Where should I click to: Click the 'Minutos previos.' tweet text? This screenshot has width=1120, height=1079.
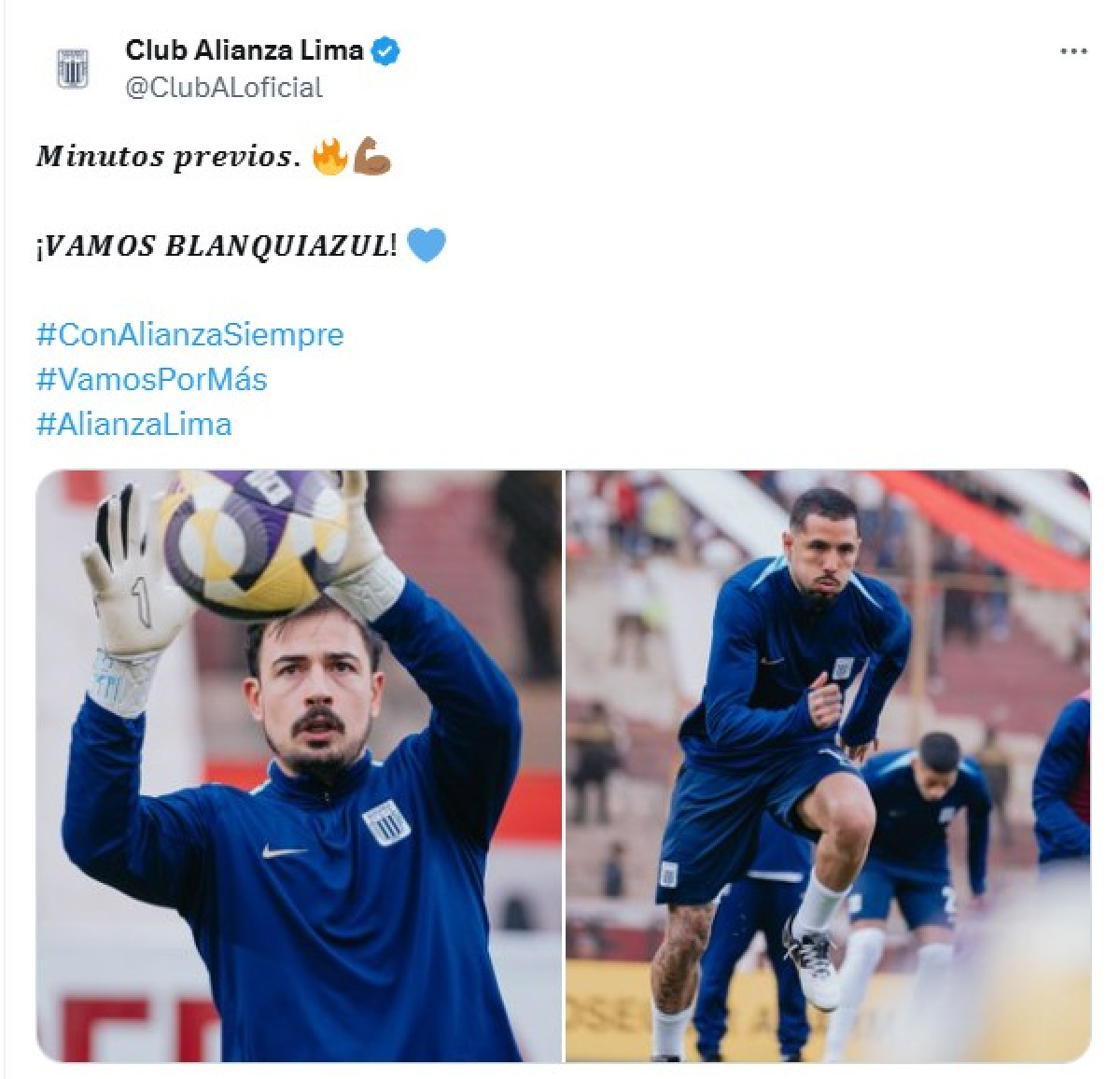point(167,157)
